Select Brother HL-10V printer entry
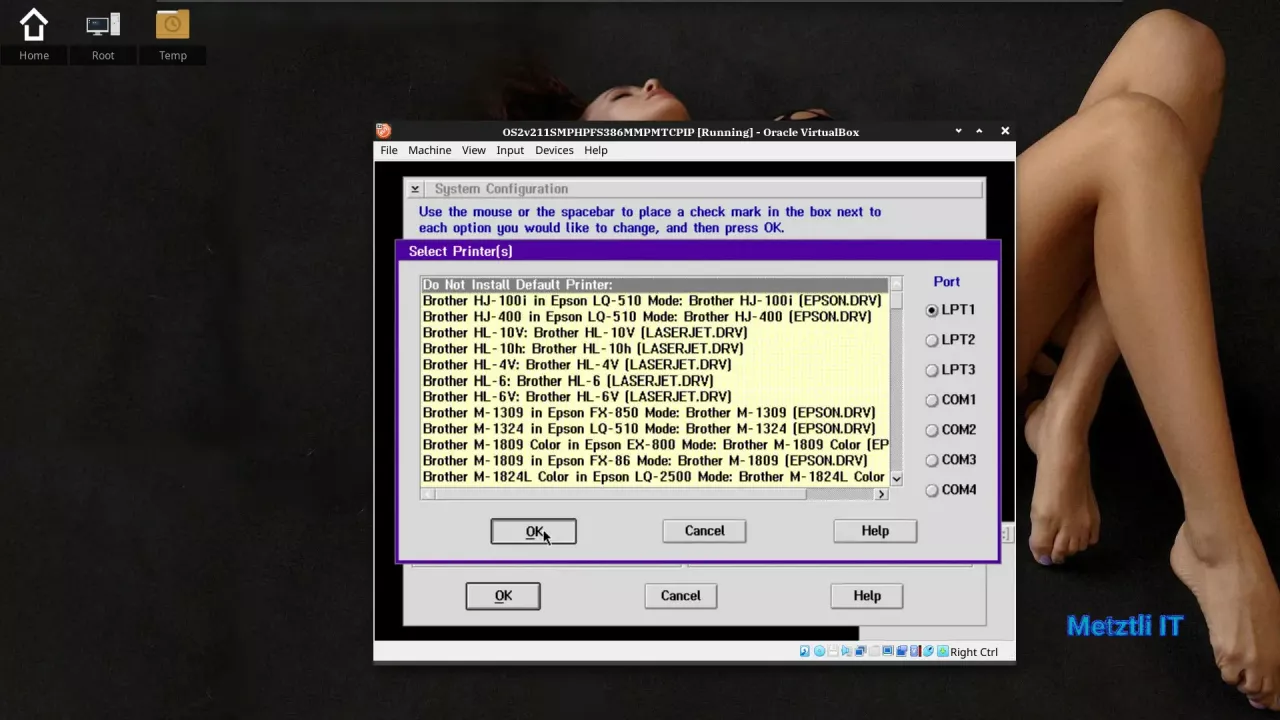The height and width of the screenshot is (720, 1280). pos(654,333)
